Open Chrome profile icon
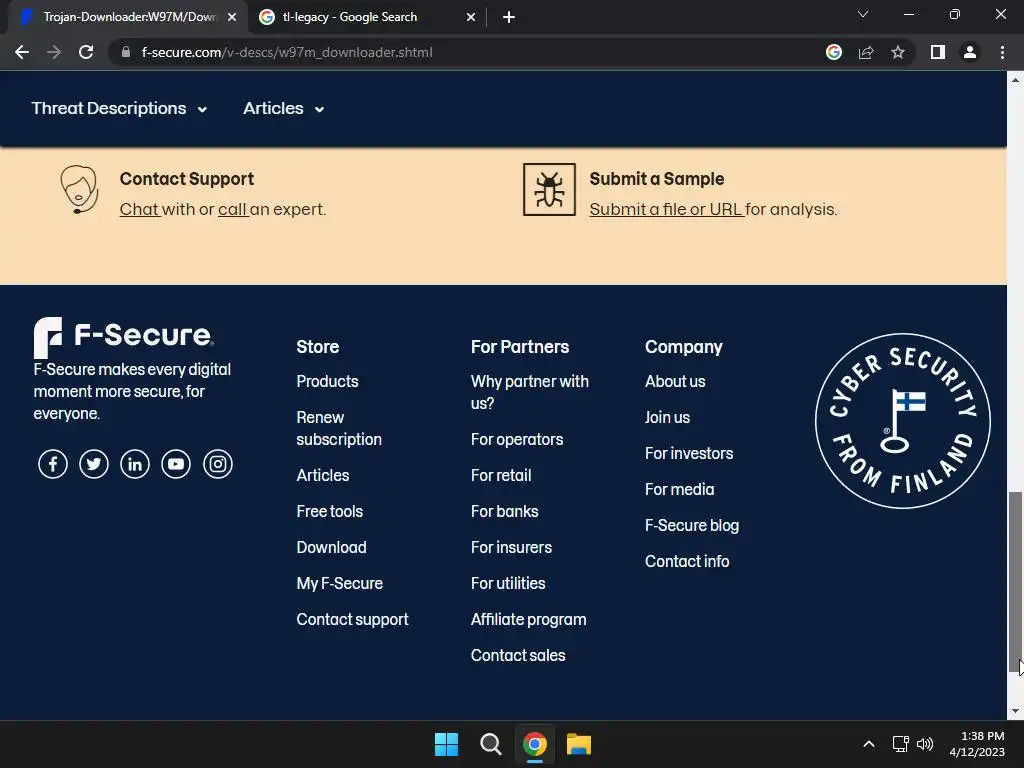The width and height of the screenshot is (1024, 768). [970, 52]
